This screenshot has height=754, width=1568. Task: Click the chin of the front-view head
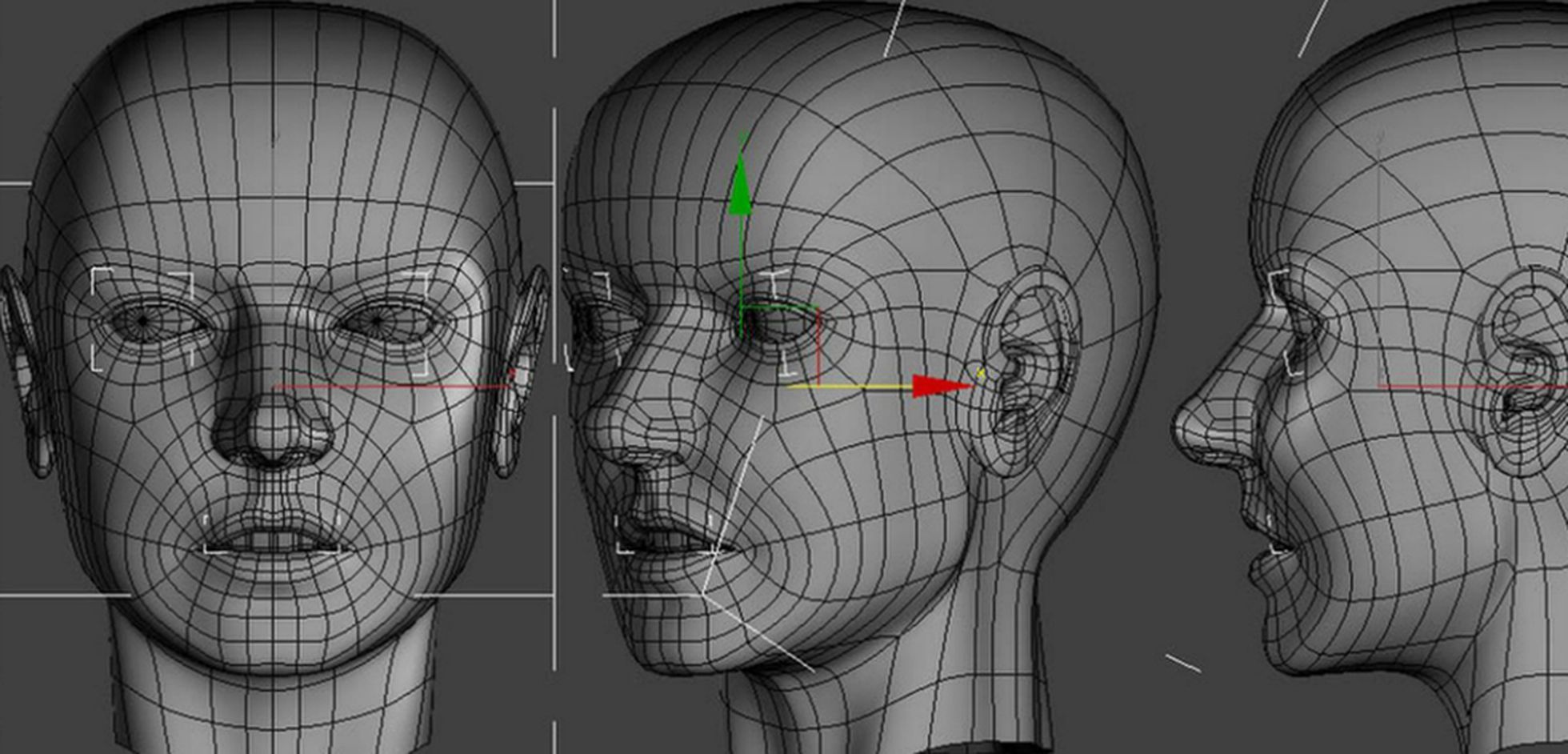tap(272, 632)
